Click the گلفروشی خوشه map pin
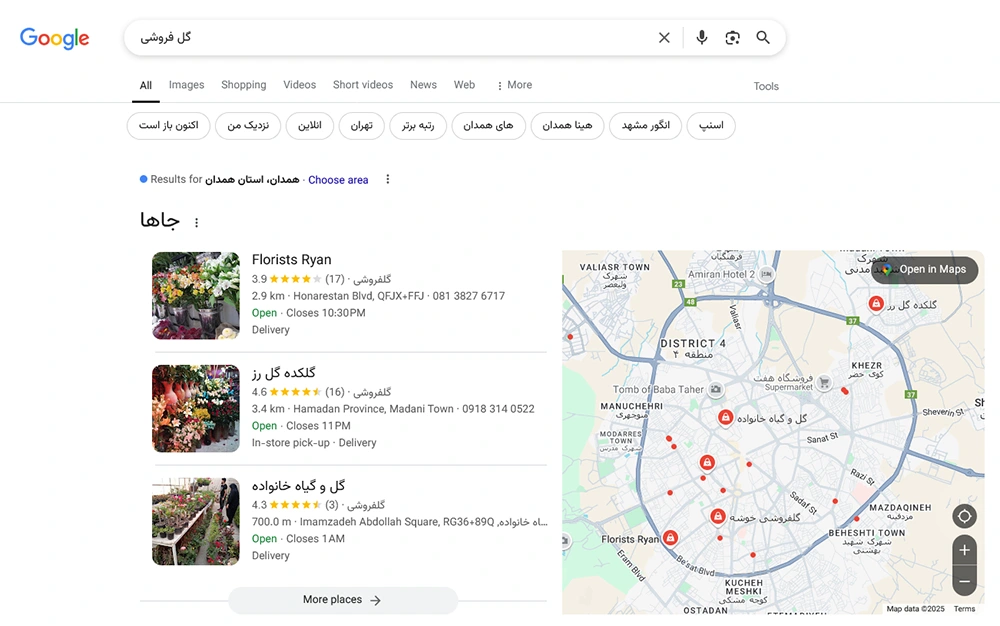 [x=717, y=516]
